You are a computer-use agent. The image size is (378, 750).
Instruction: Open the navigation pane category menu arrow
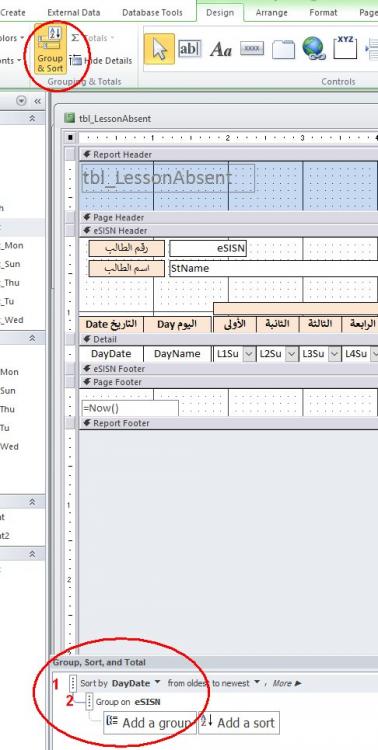click(x=21, y=101)
